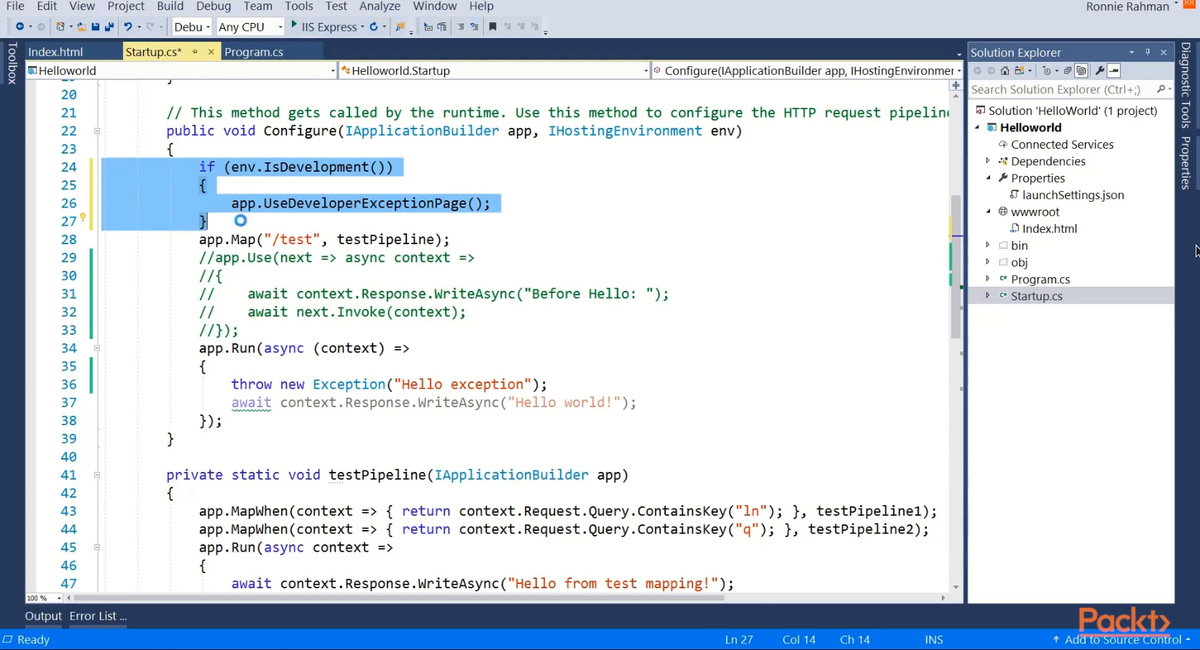Click the Comment Out Selected Lines icon
The height and width of the screenshot is (650, 1200).
461,26
